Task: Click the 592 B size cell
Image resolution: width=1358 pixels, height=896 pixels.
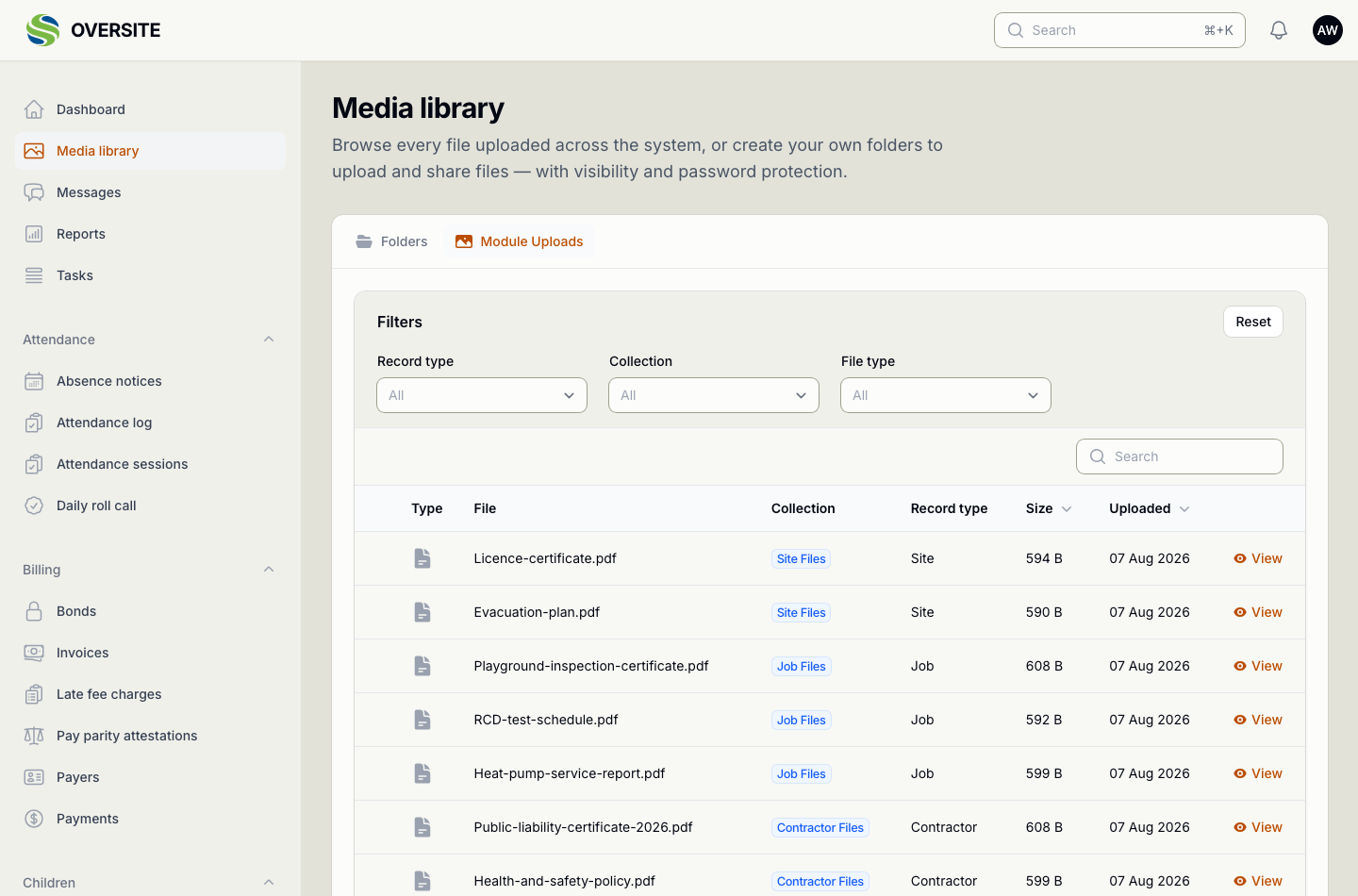Action: [1044, 720]
